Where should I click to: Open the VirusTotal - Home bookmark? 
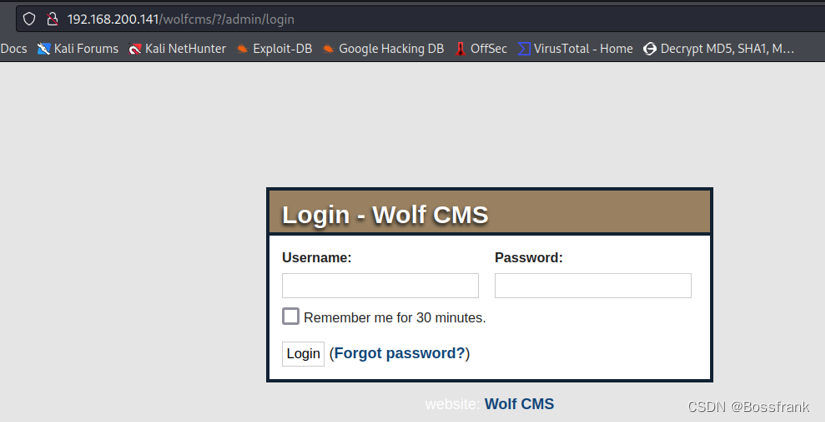pyautogui.click(x=576, y=49)
